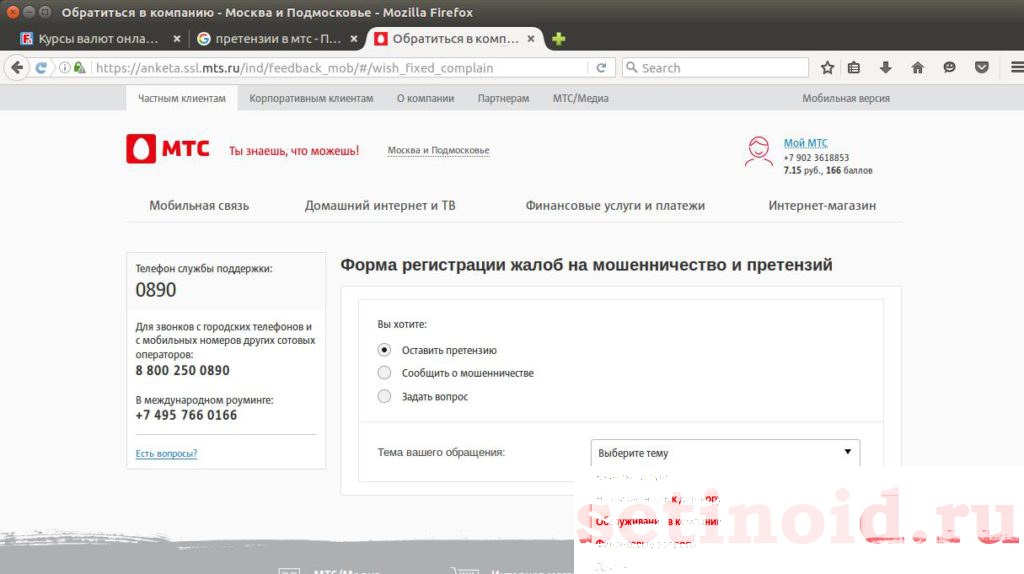Open the 'Частным клиентам' section tab
Image resolution: width=1024 pixels, height=574 pixels.
coord(182,98)
